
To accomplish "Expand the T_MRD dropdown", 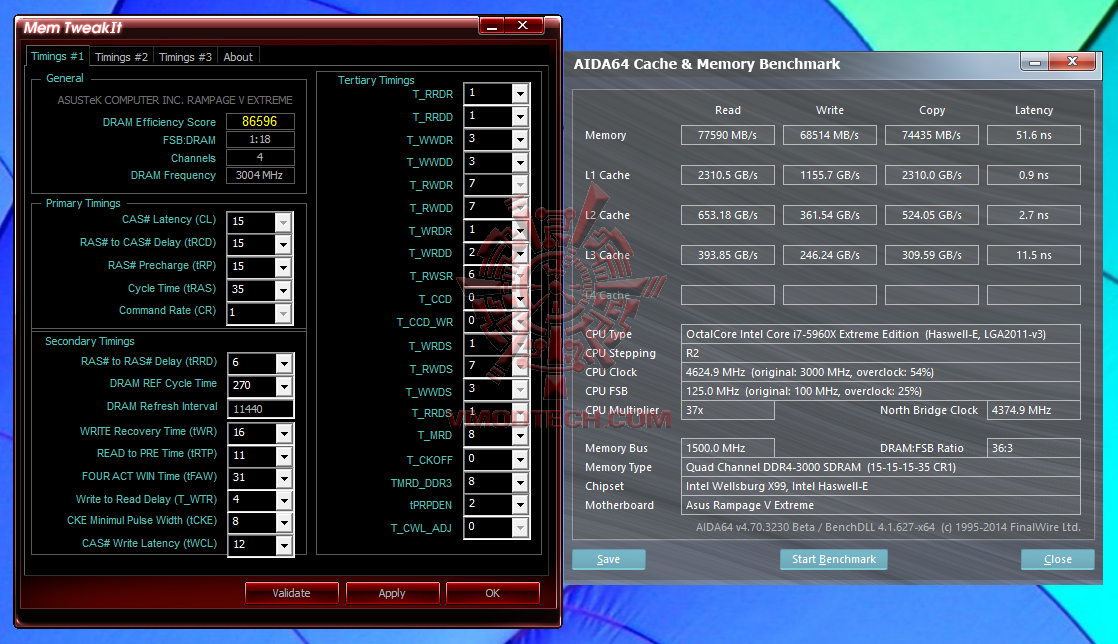I will coord(520,436).
